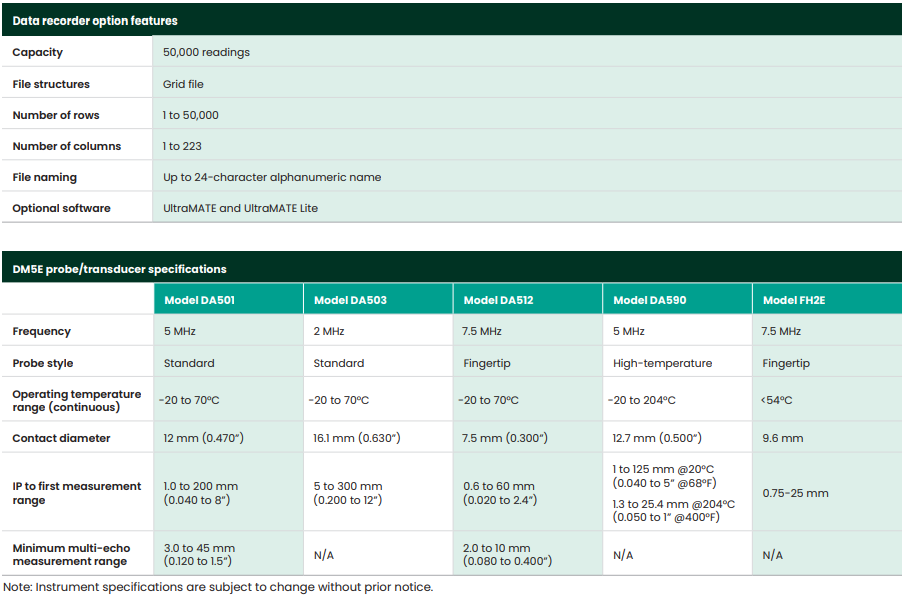Click the '0.75-25 mm' measurement range cell
Image resolution: width=906 pixels, height=597 pixels.
(x=795, y=493)
